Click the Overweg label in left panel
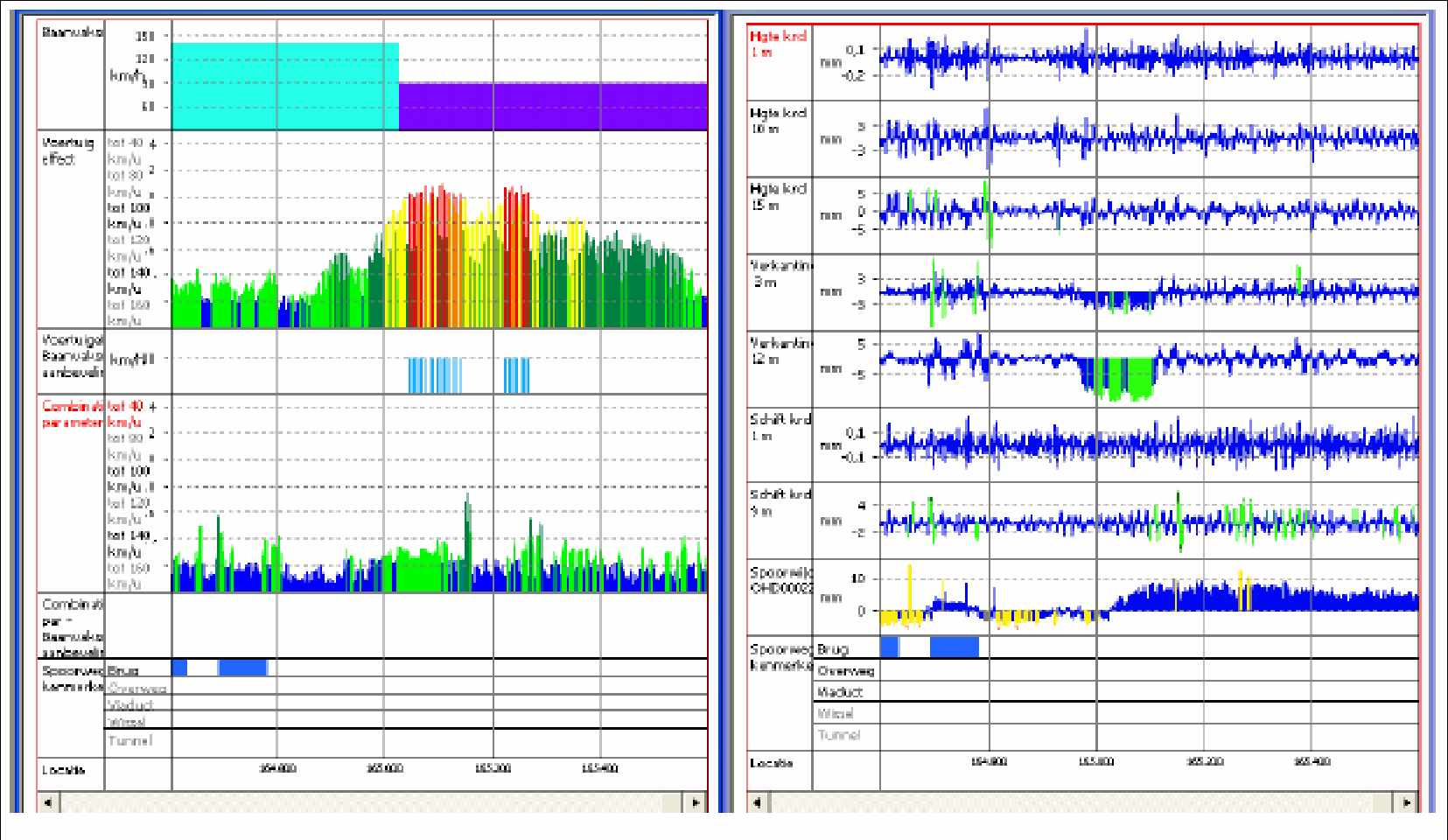 click(137, 688)
